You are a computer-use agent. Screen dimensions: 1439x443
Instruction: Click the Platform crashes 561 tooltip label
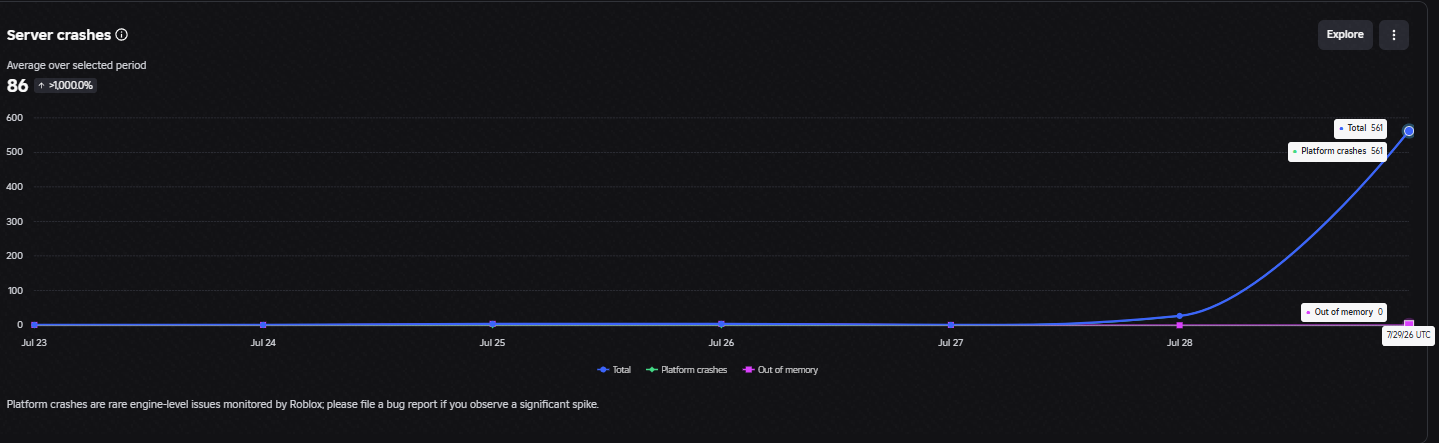point(1338,151)
